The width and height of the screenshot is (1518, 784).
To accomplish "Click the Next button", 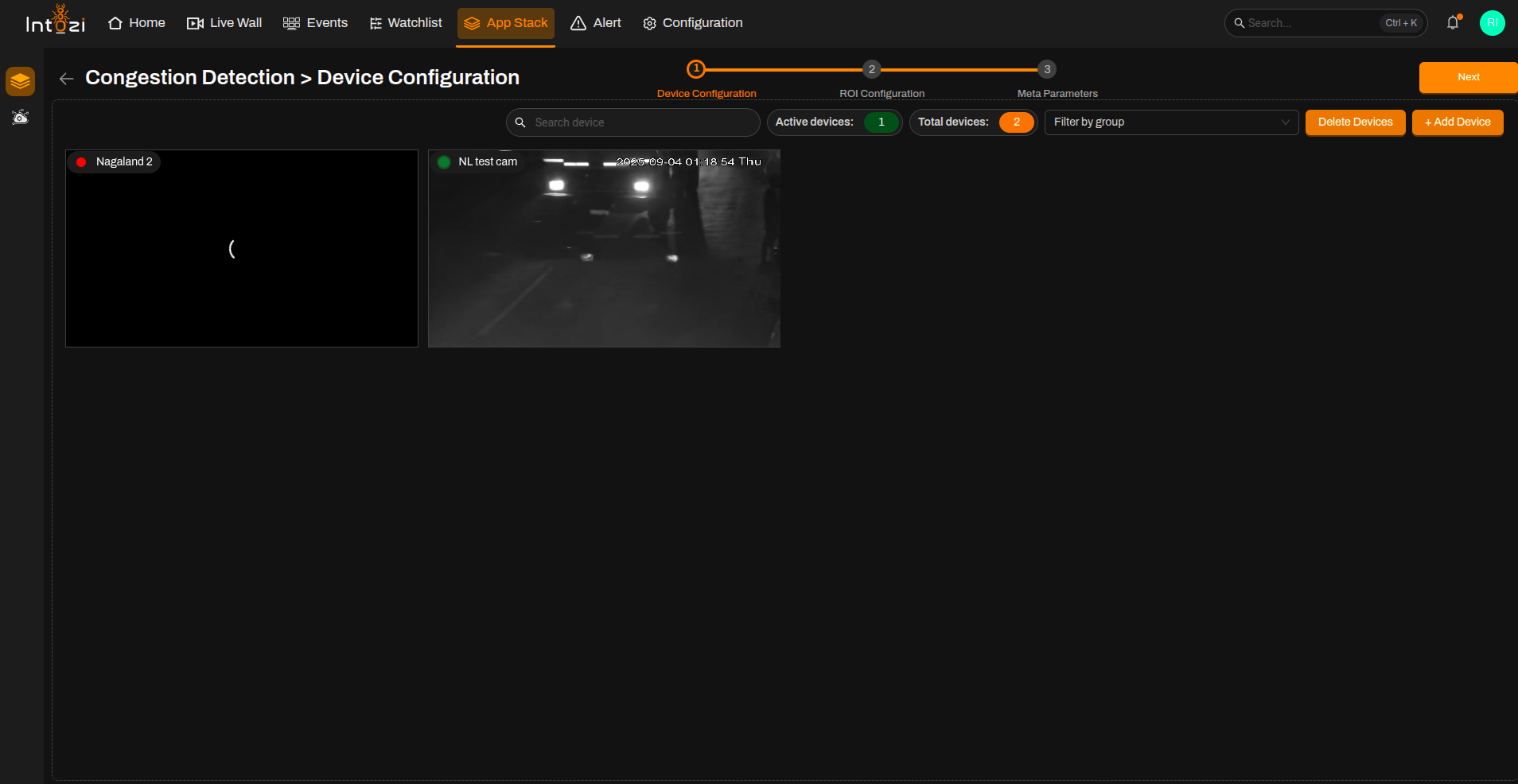I will tap(1469, 77).
